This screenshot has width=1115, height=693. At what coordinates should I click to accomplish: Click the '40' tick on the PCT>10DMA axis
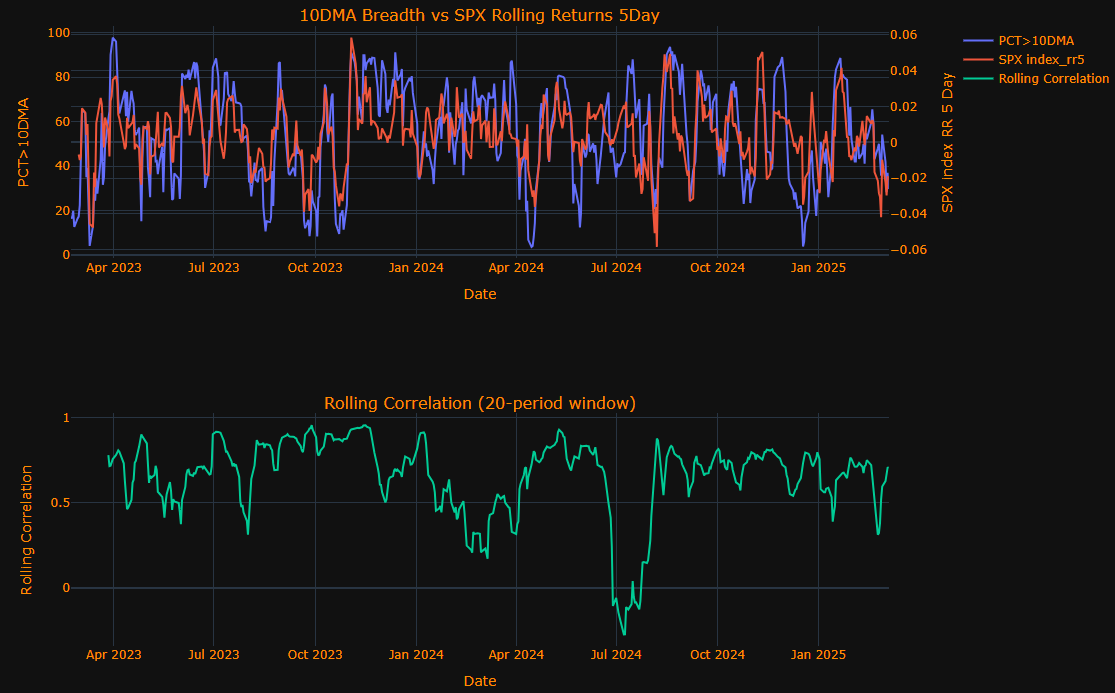(63, 166)
